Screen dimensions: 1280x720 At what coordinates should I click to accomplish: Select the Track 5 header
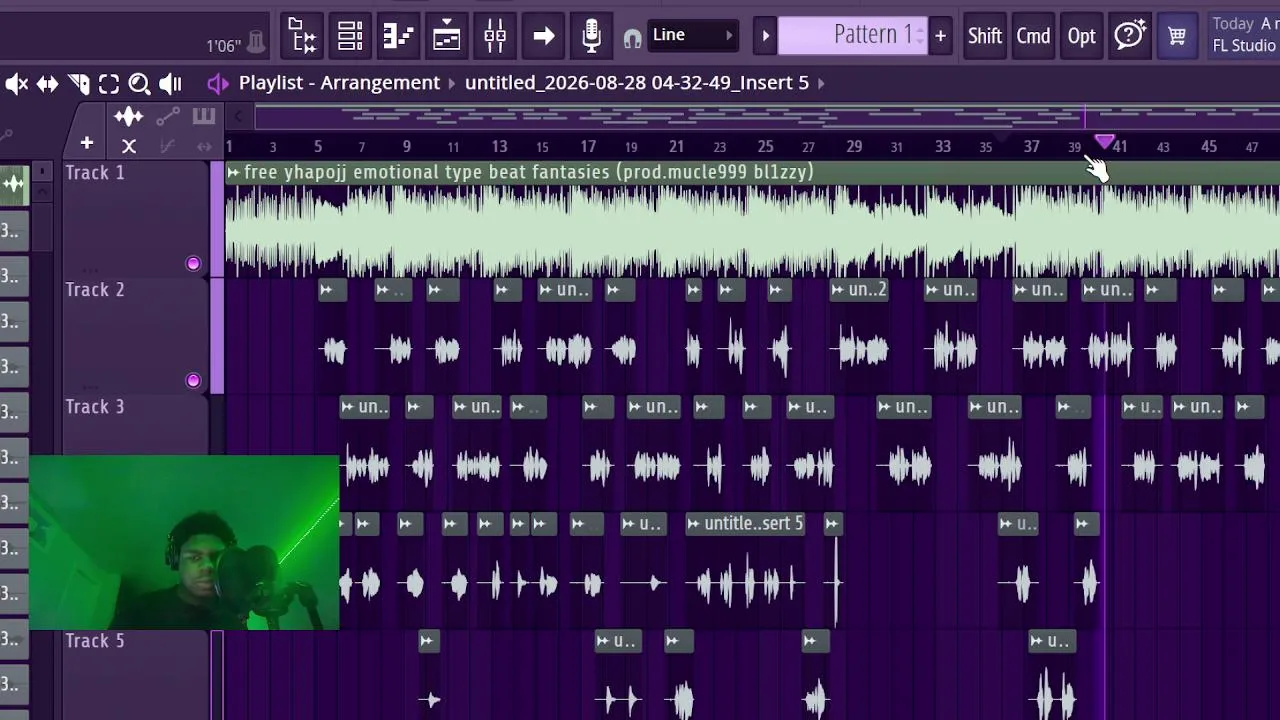tap(136, 675)
